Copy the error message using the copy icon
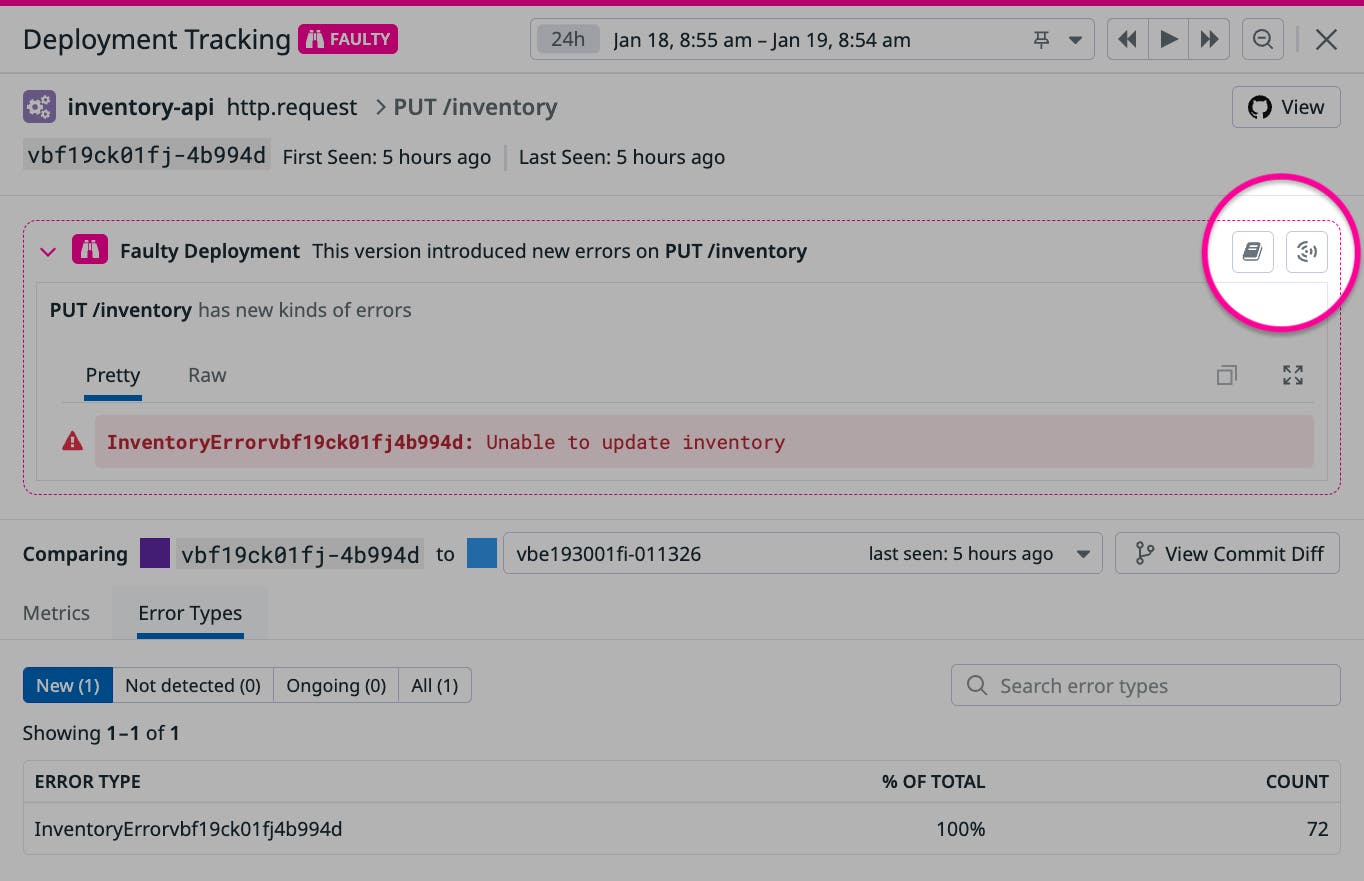Screen dimensions: 1364x881 pos(1227,374)
